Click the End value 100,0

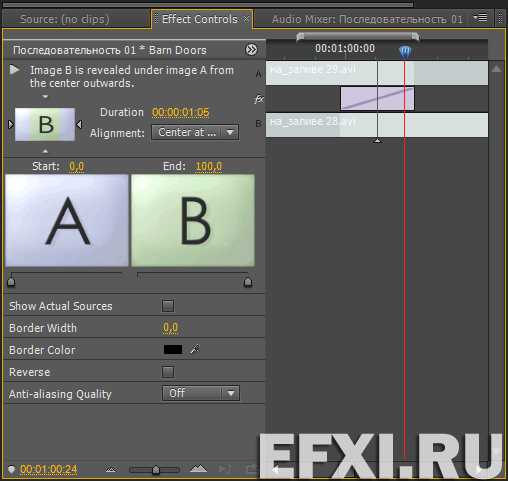pyautogui.click(x=209, y=166)
